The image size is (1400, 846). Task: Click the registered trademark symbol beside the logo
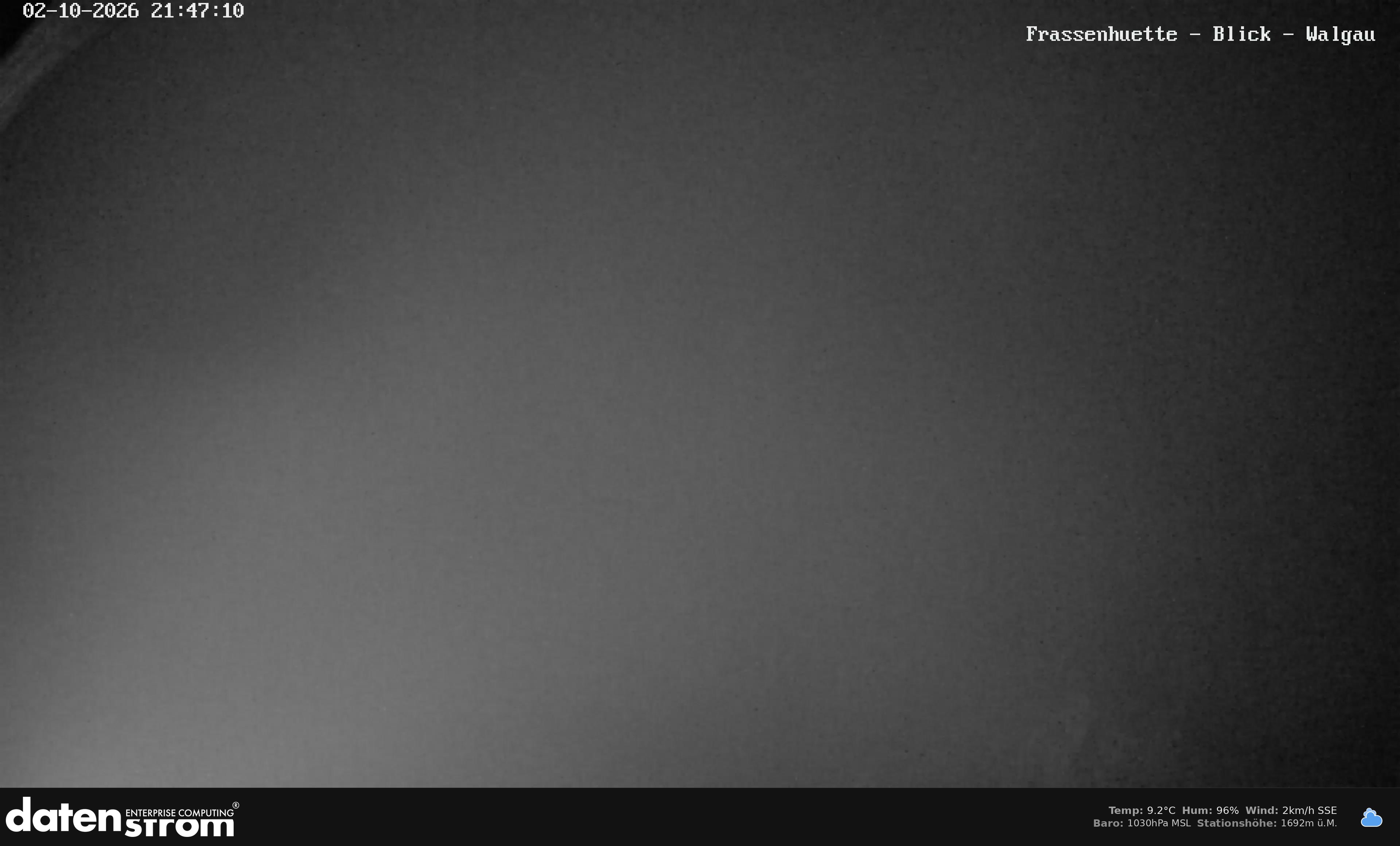pyautogui.click(x=236, y=806)
